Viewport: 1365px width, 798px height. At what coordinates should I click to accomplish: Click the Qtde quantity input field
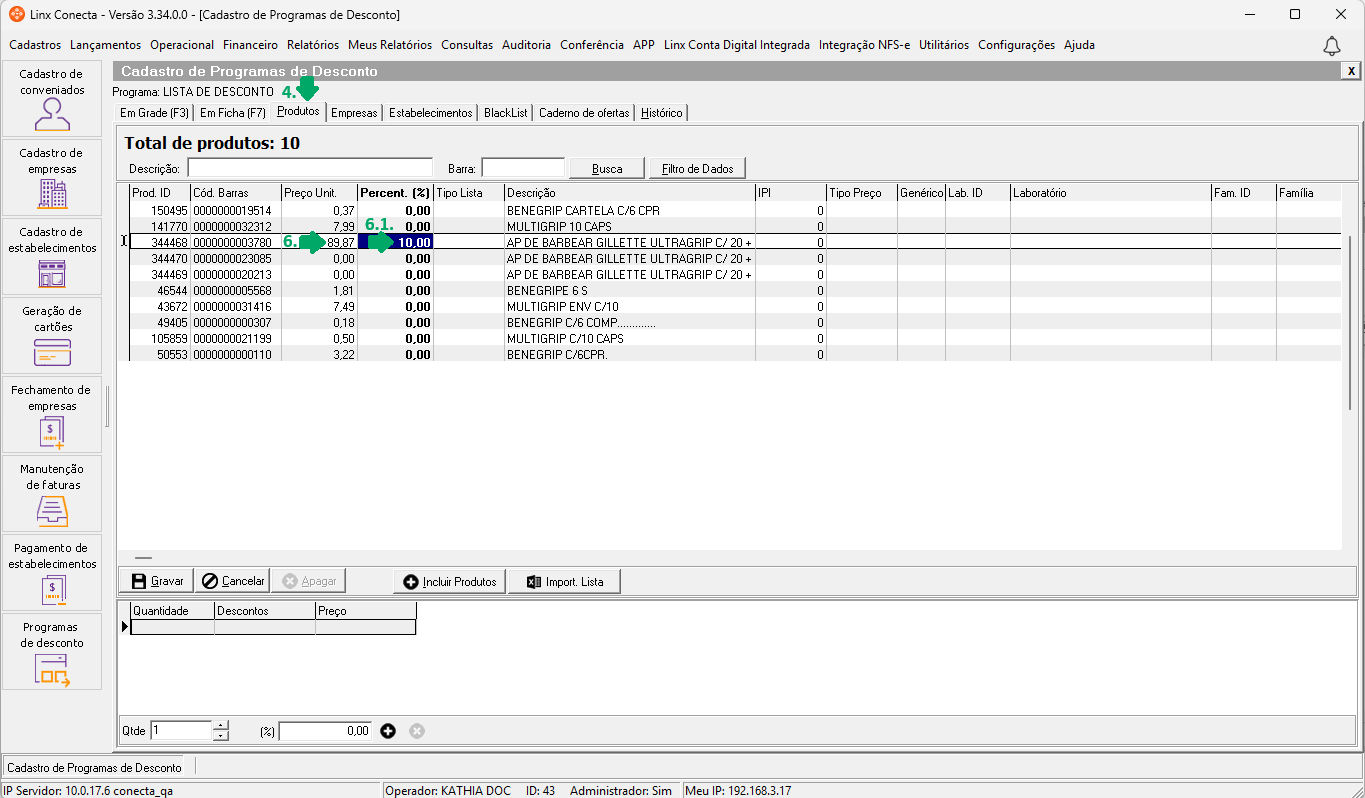click(181, 731)
